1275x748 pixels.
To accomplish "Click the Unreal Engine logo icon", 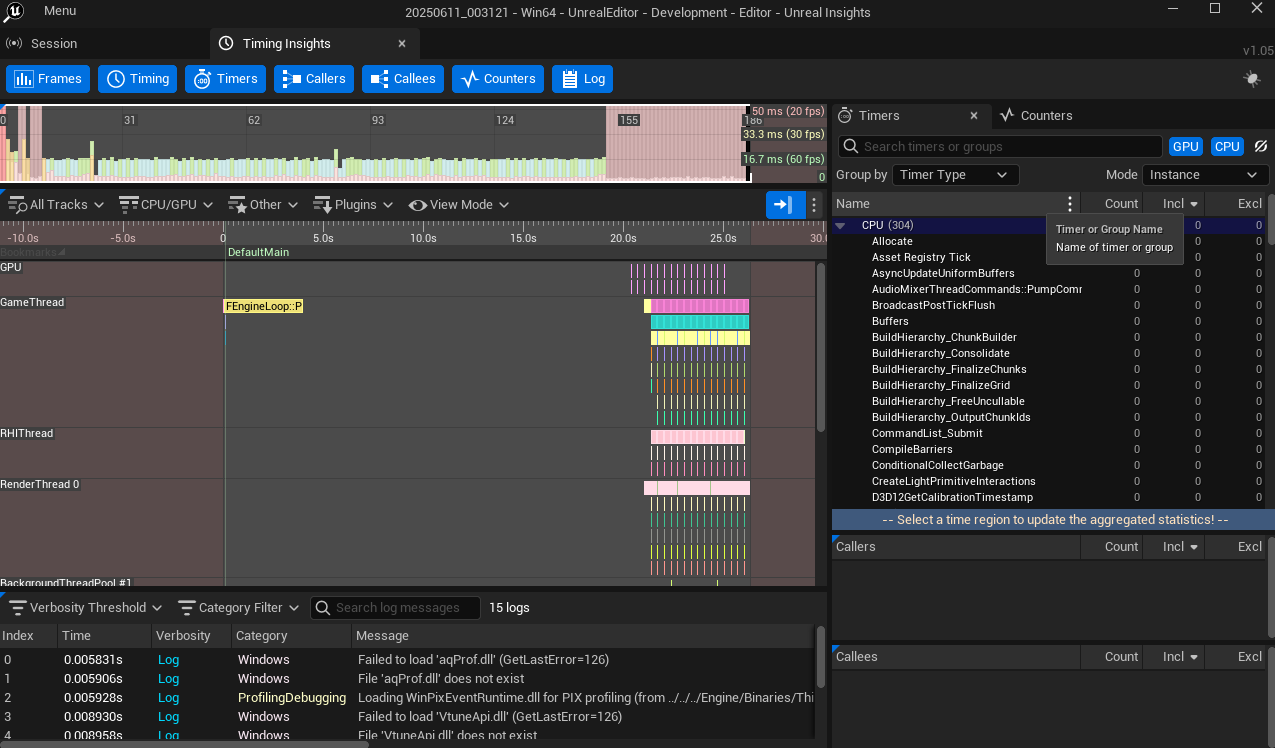I will point(13,12).
